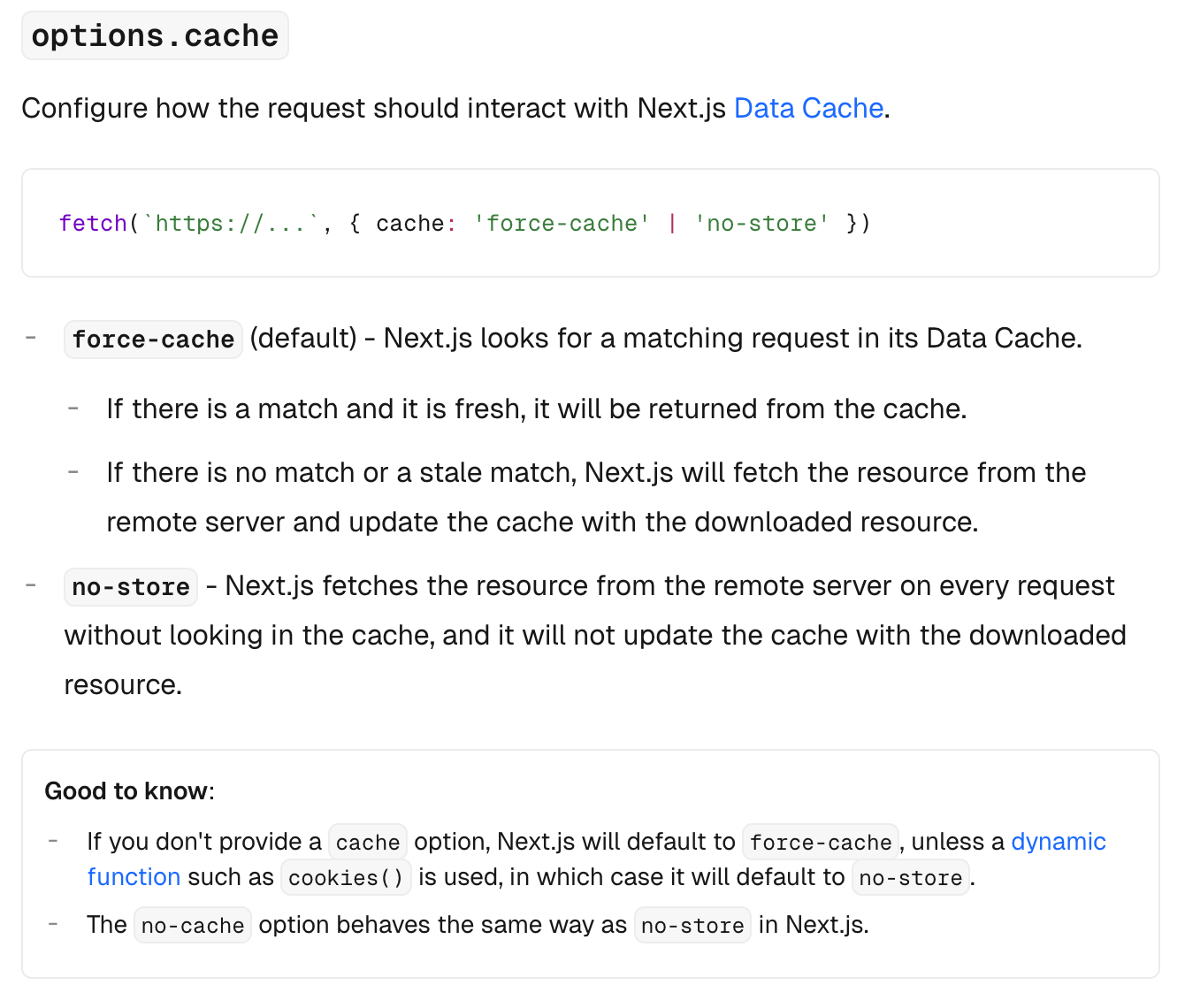The height and width of the screenshot is (1008, 1185).
Task: Click force-cache inline code in Good to know
Action: point(821,843)
